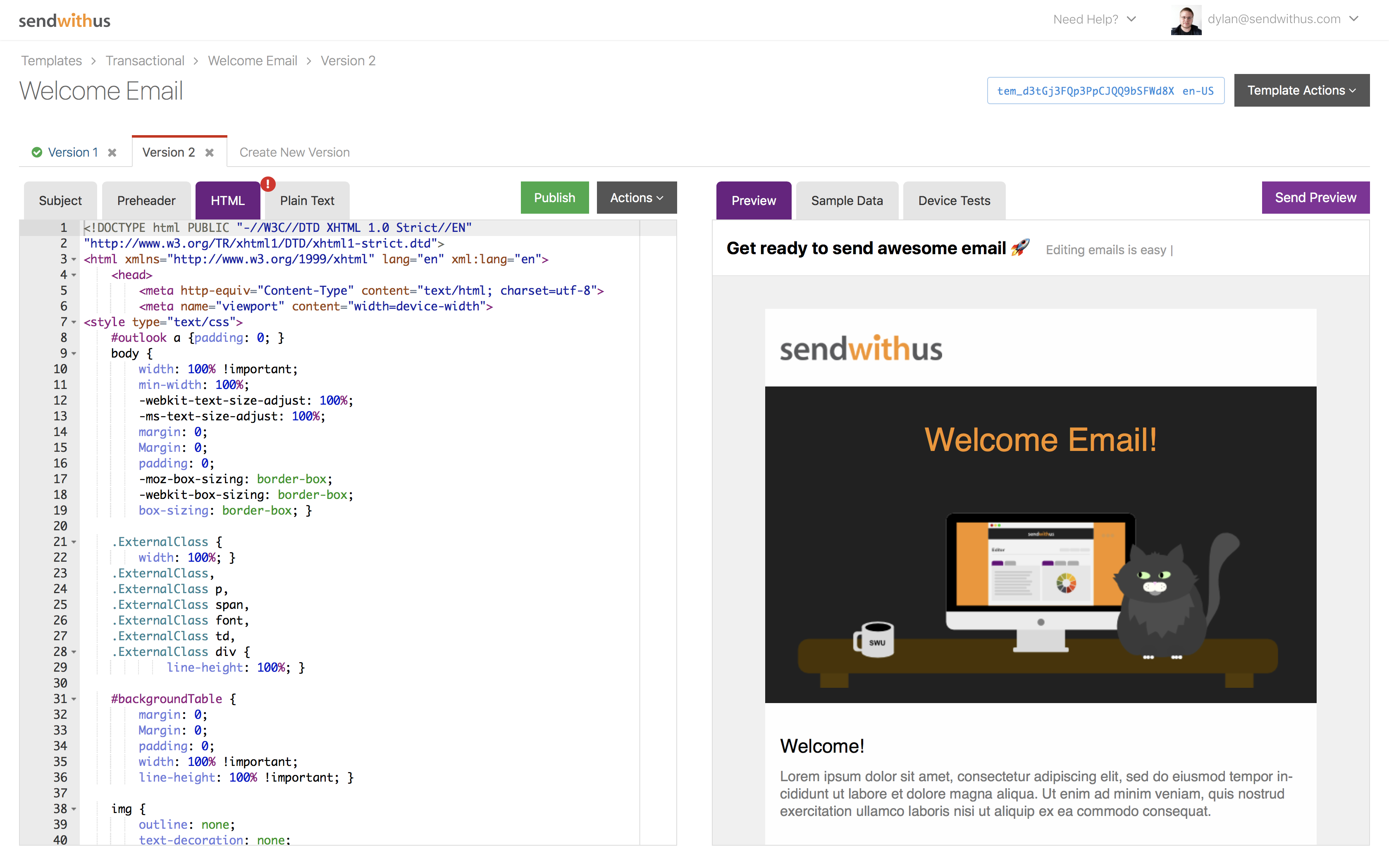Close the Version 1 tab with X
The height and width of the screenshot is (868, 1389).
click(x=112, y=153)
